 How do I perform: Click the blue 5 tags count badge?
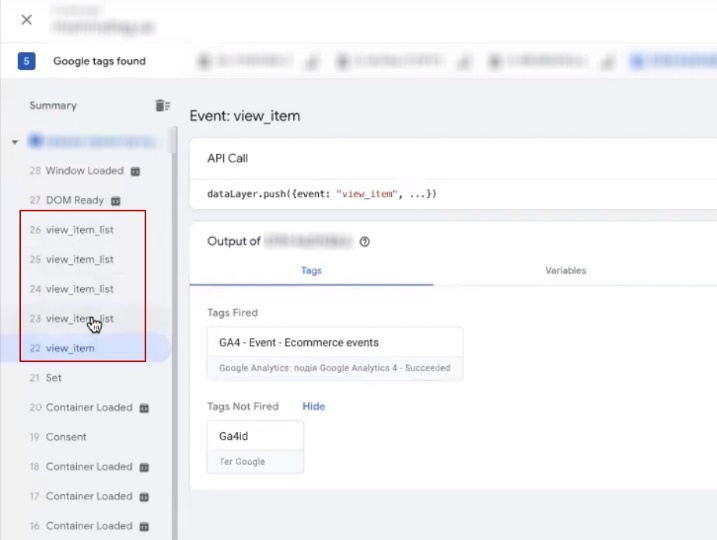coord(27,61)
